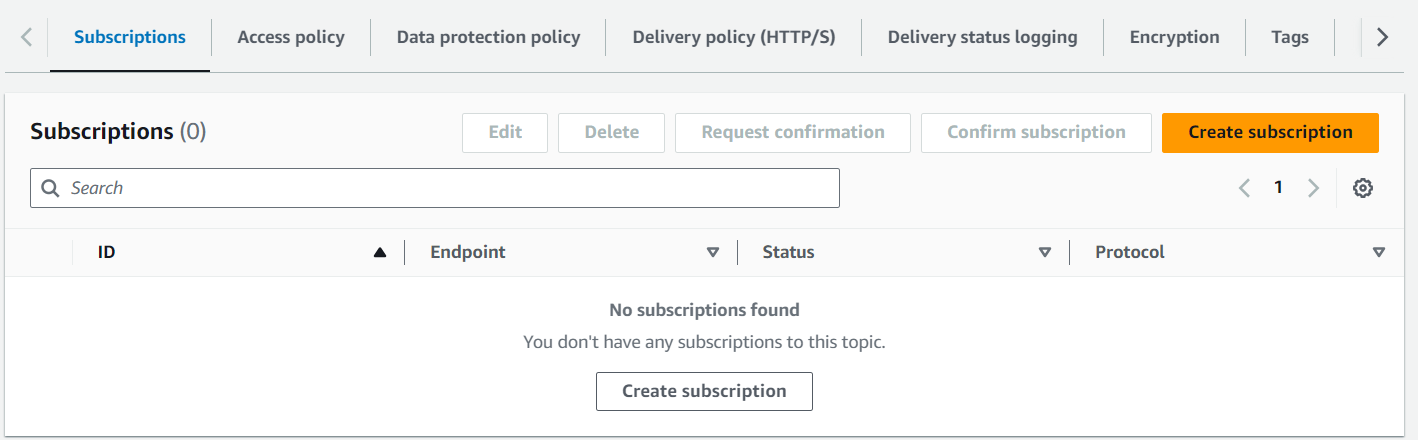This screenshot has height=440, width=1418.
Task: Sort by Protocol column arrow
Action: [x=1379, y=253]
